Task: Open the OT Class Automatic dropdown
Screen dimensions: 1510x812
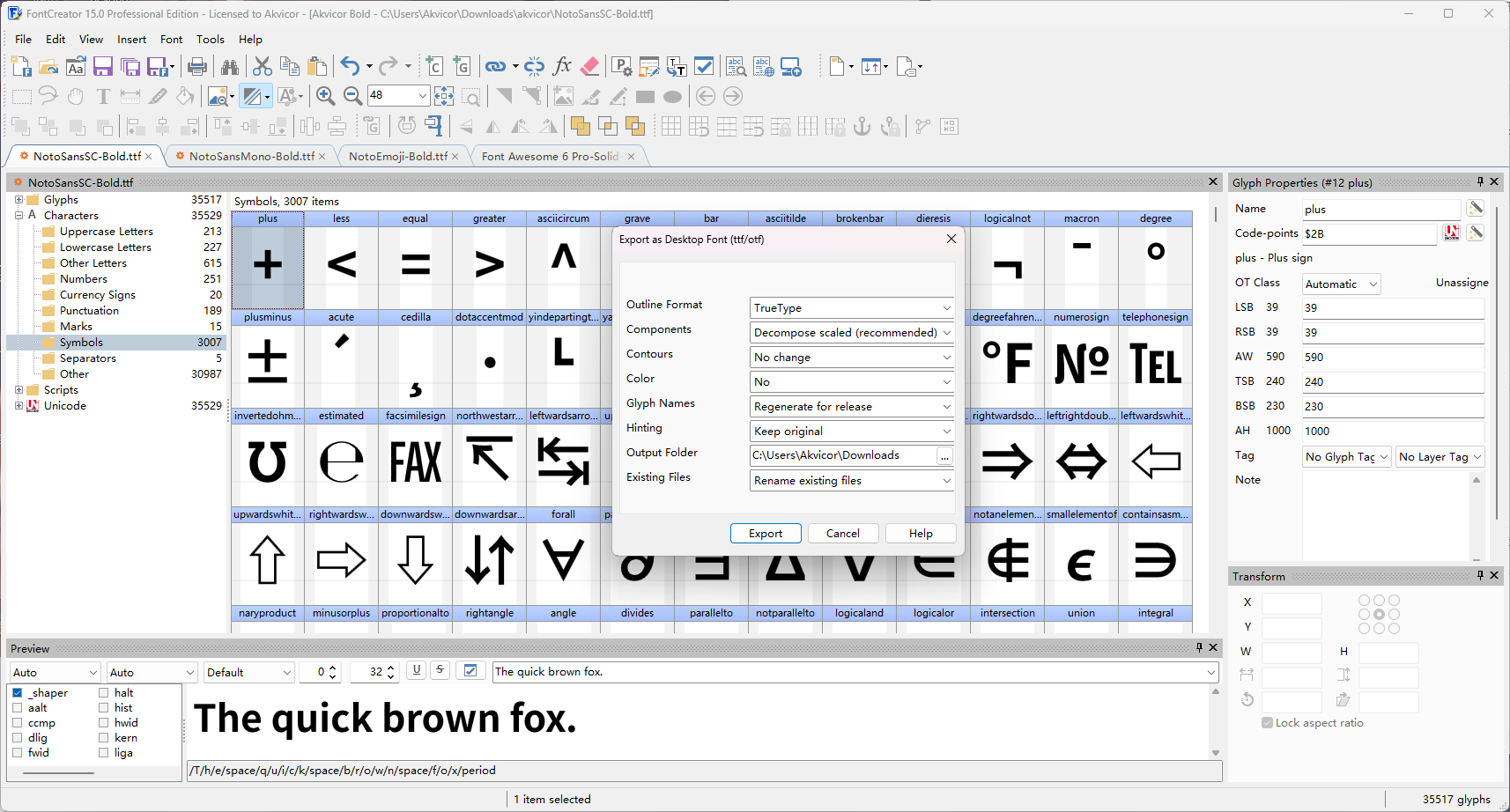Action: click(x=1341, y=284)
